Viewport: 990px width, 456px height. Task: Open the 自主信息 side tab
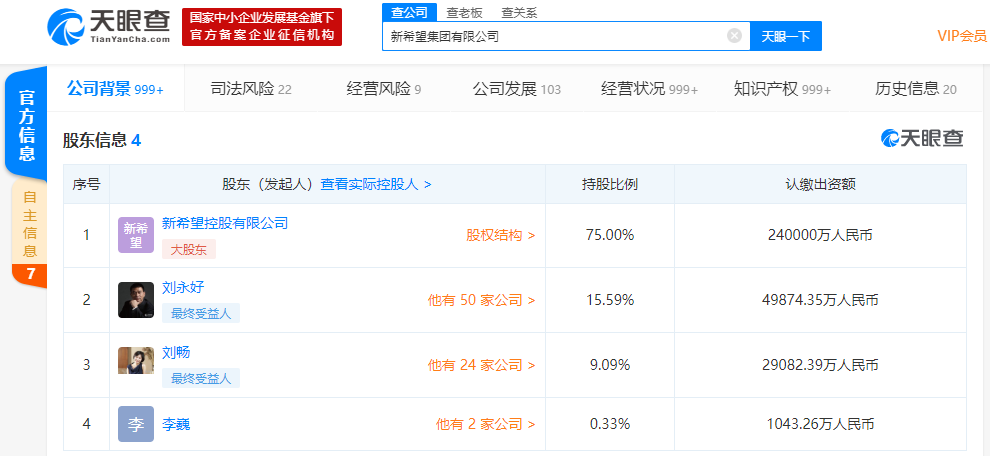pos(29,224)
